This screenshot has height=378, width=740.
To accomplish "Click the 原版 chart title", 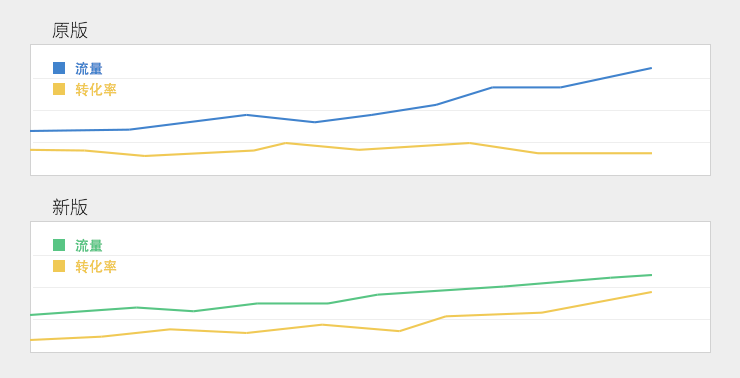I will [x=70, y=30].
